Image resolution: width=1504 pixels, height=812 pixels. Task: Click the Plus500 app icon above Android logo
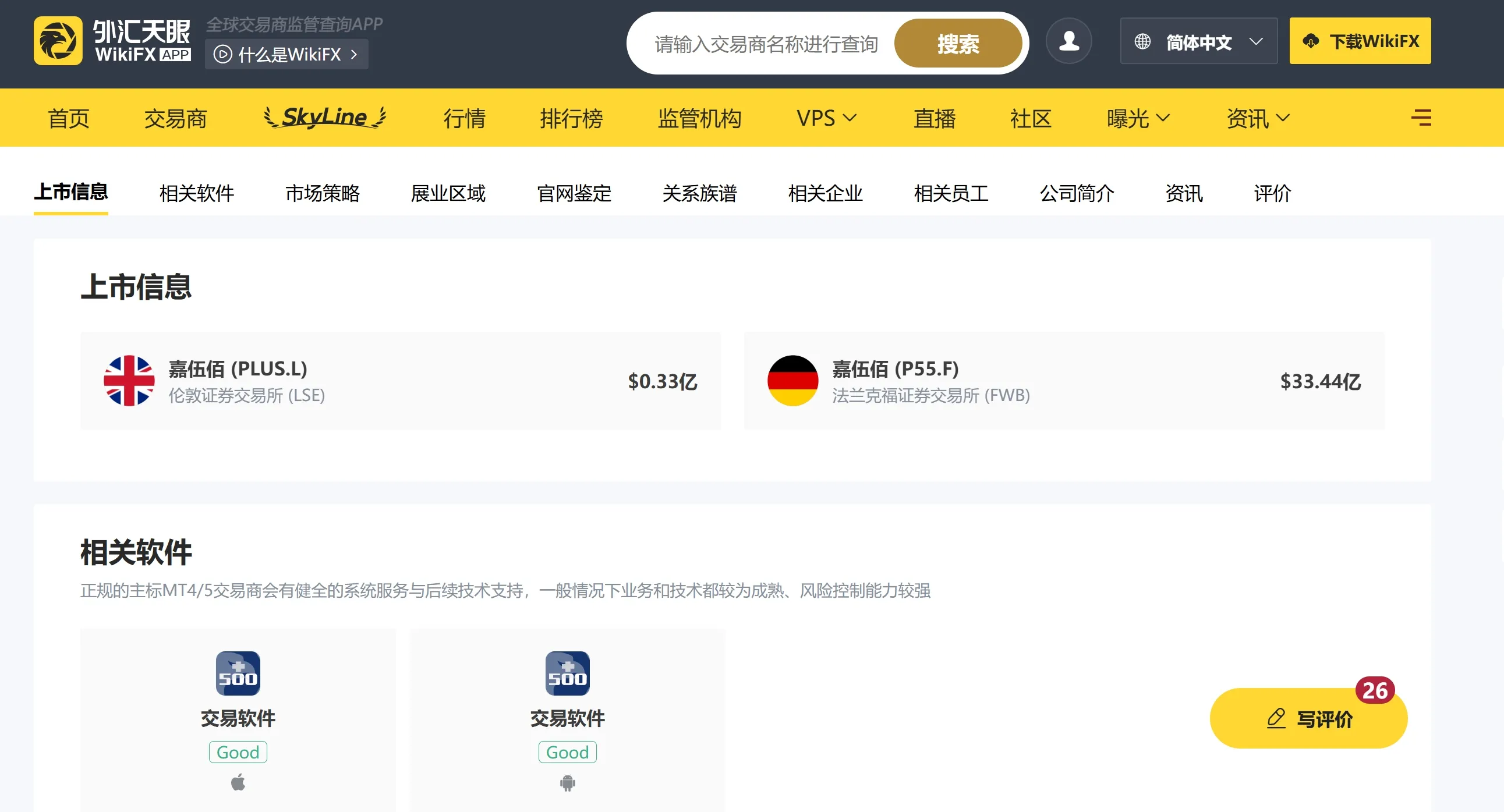click(x=567, y=673)
